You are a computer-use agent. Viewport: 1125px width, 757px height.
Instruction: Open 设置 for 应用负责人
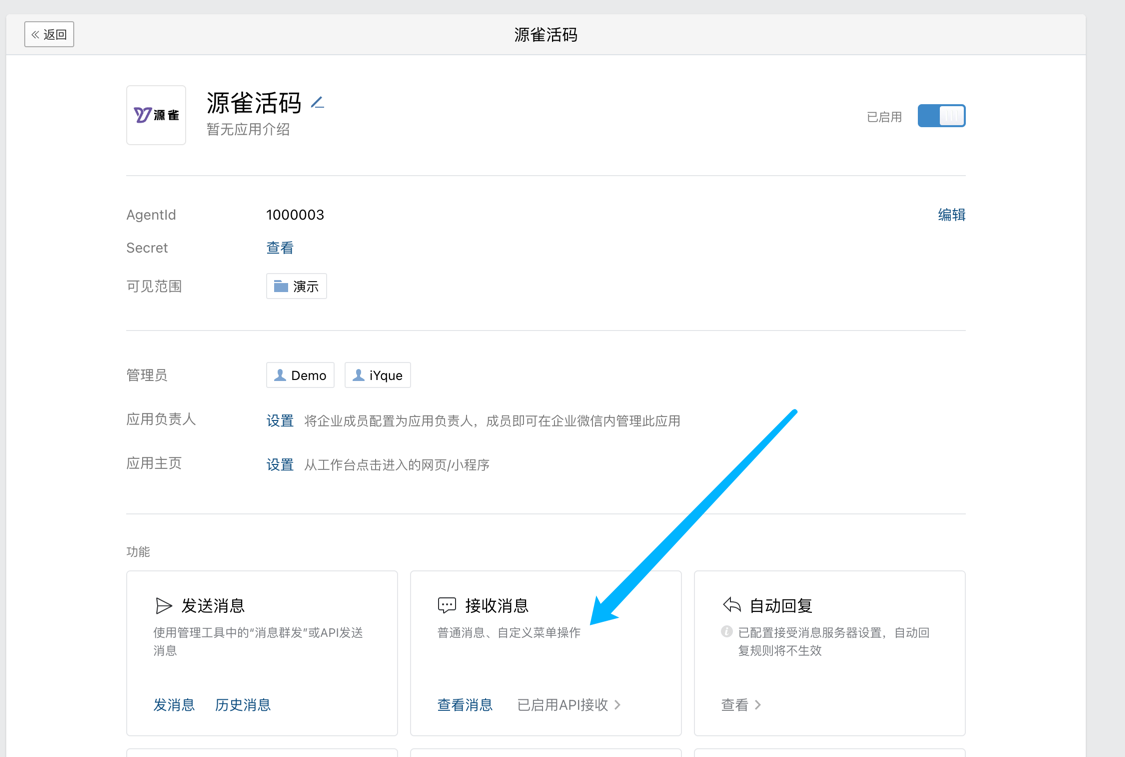[280, 421]
